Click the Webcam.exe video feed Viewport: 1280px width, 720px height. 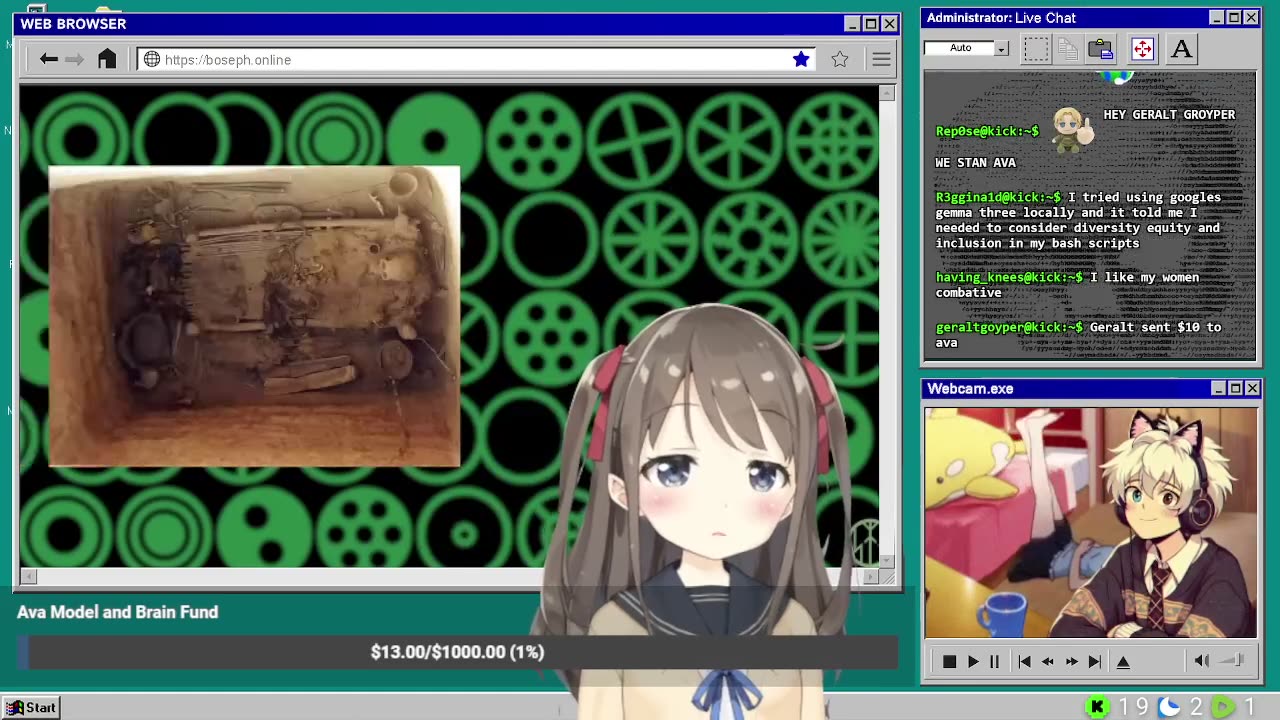click(1090, 522)
